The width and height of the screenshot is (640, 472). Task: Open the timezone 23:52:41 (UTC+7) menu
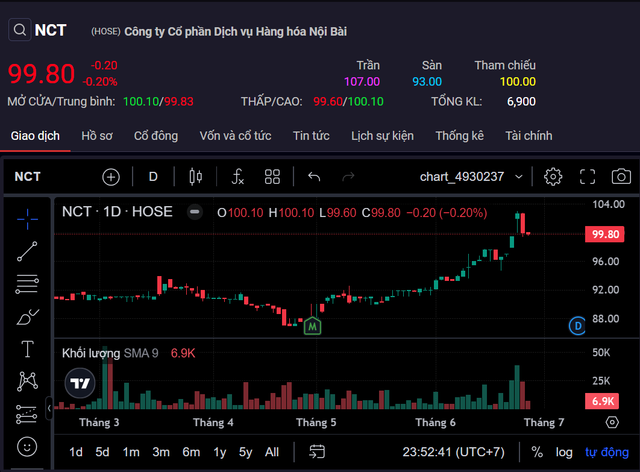pyautogui.click(x=453, y=452)
